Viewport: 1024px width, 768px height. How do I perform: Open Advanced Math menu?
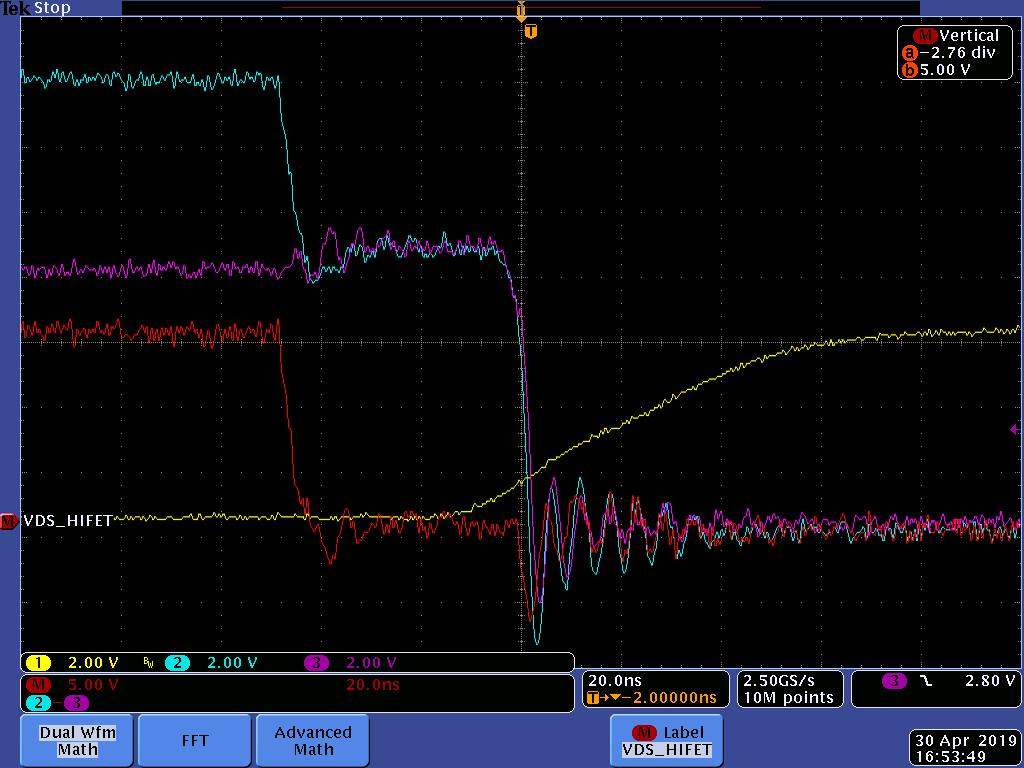[313, 741]
